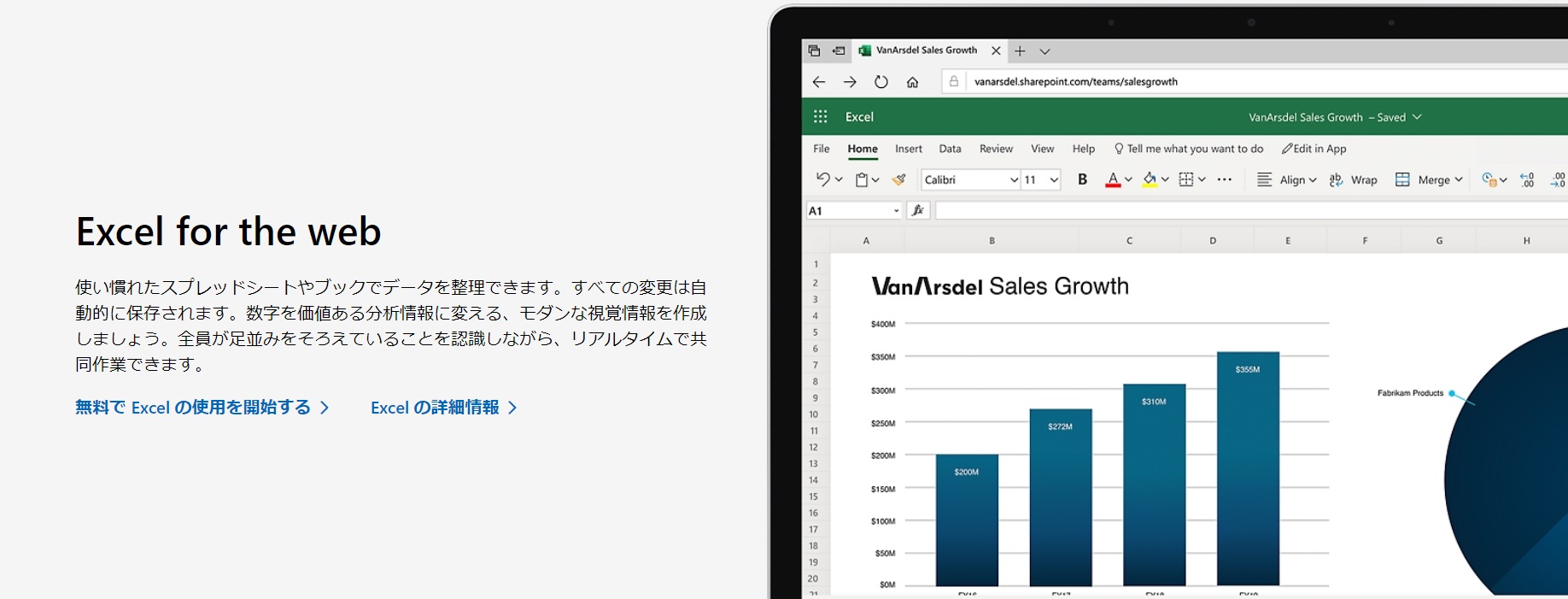The image size is (1568, 599).
Task: Click the formula bar input
Action: [1251, 210]
